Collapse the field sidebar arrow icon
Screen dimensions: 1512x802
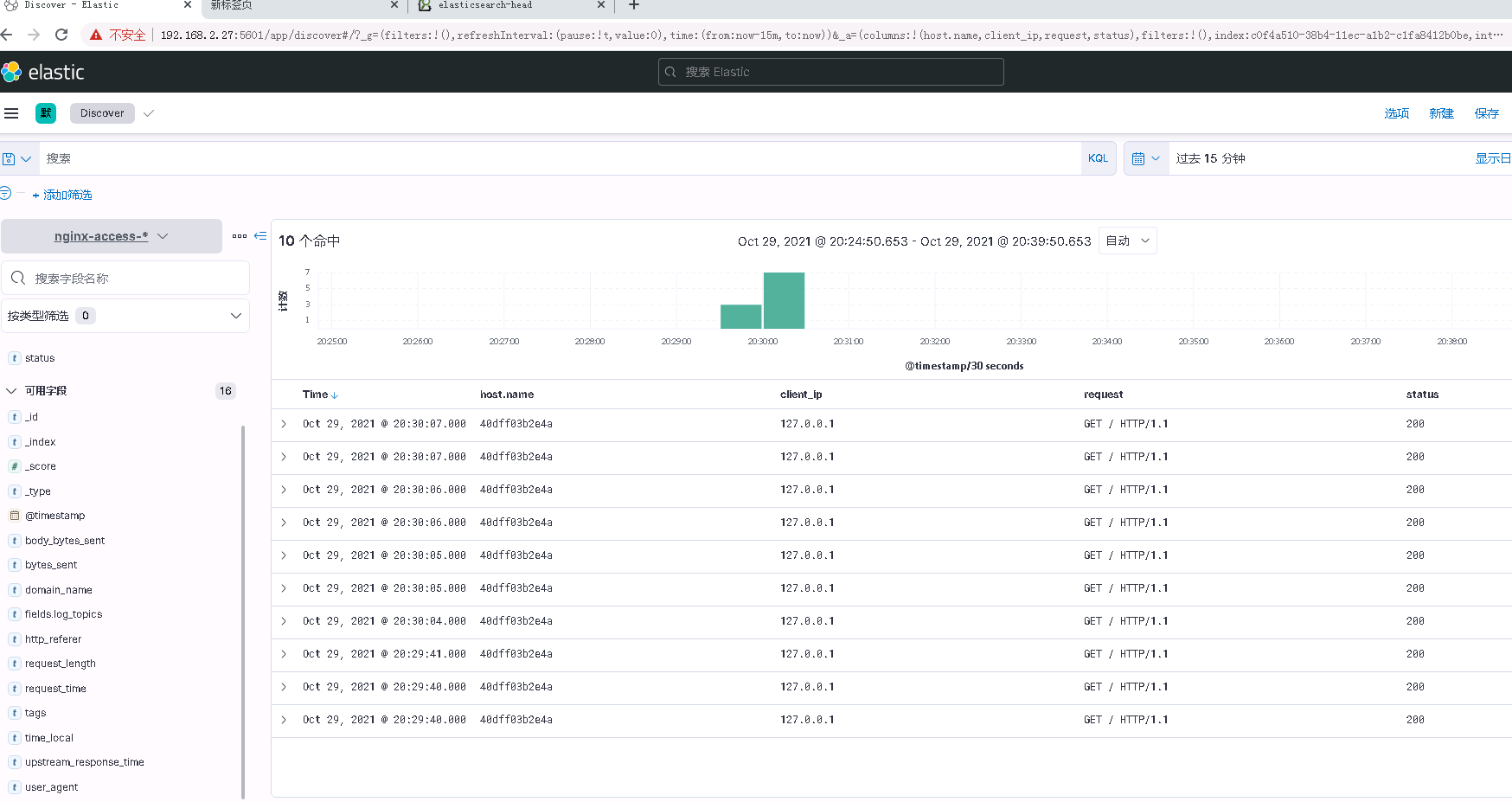tap(260, 235)
